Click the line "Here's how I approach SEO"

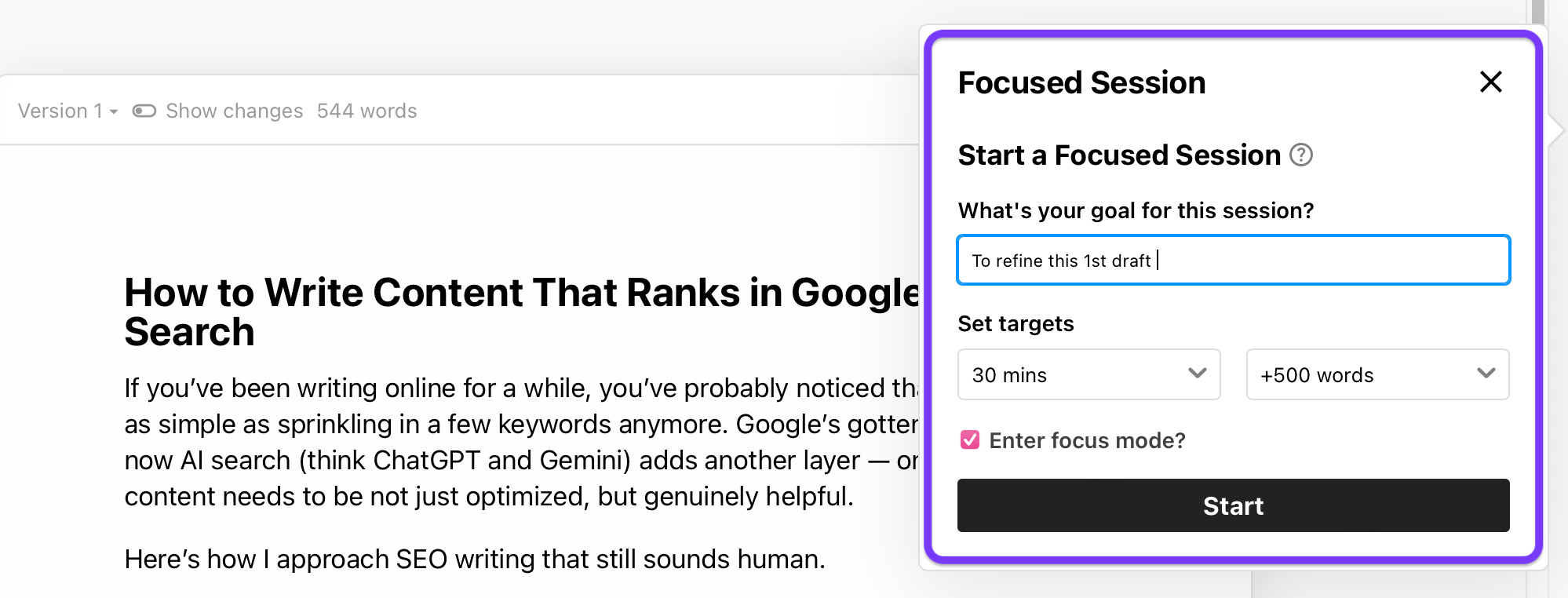coord(474,559)
